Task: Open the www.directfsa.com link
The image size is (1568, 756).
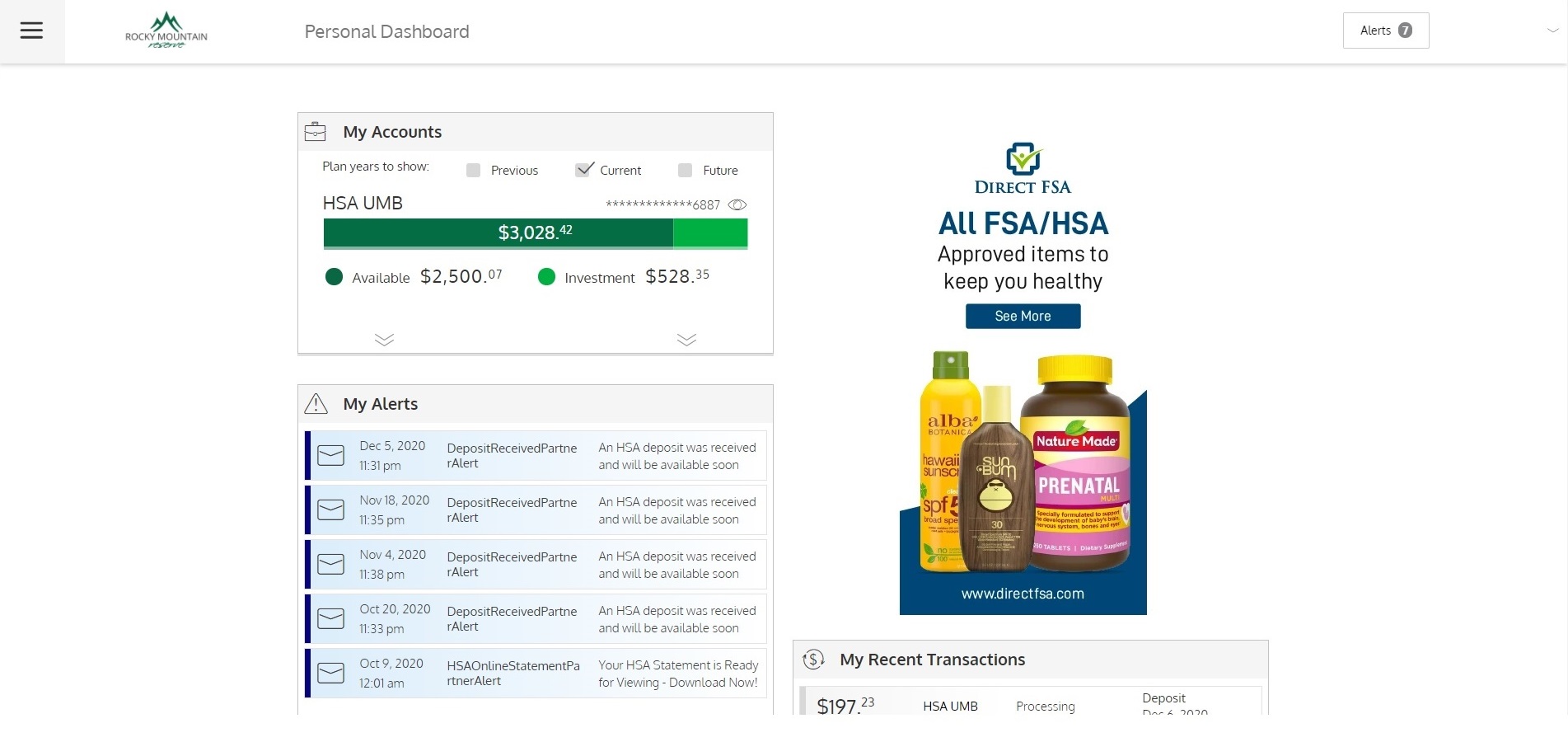Action: point(1023,594)
